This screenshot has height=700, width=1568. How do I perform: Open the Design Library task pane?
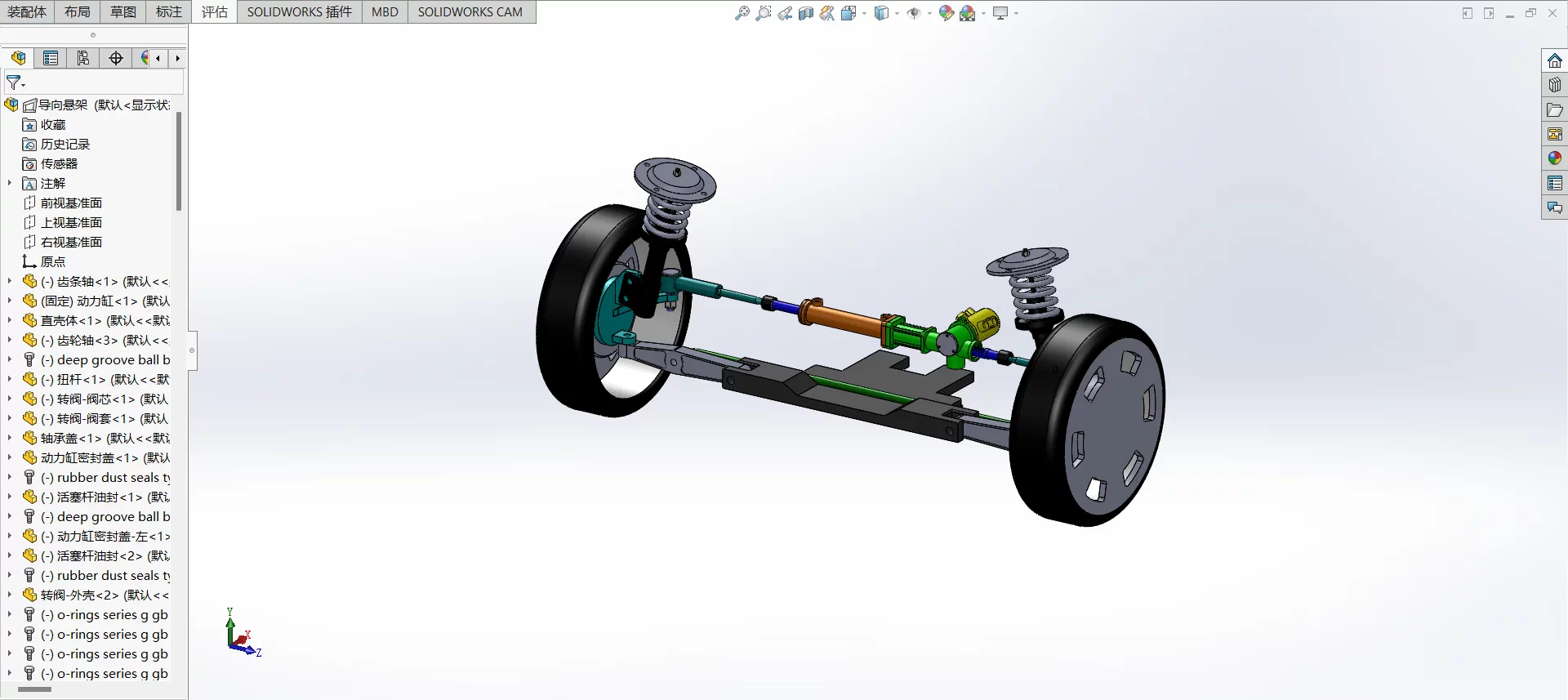point(1554,85)
